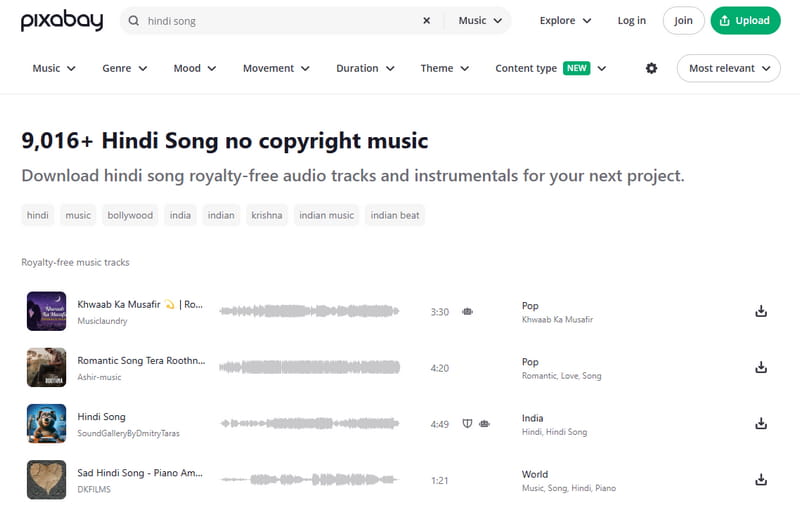
Task: Play the Sad Hindi Song heart thumbnail
Action: tap(46, 479)
